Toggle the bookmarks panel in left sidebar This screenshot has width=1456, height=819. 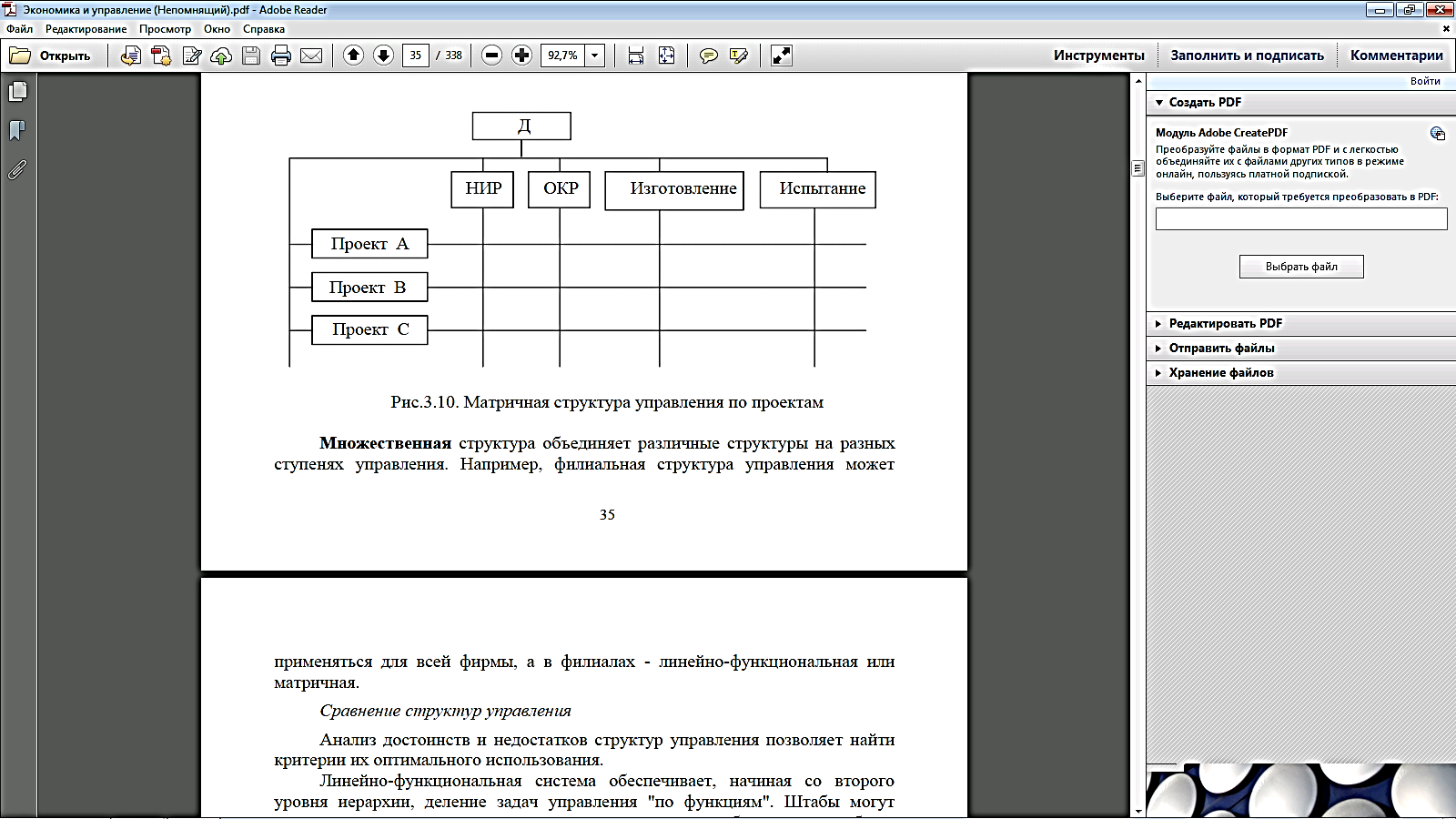(x=17, y=131)
